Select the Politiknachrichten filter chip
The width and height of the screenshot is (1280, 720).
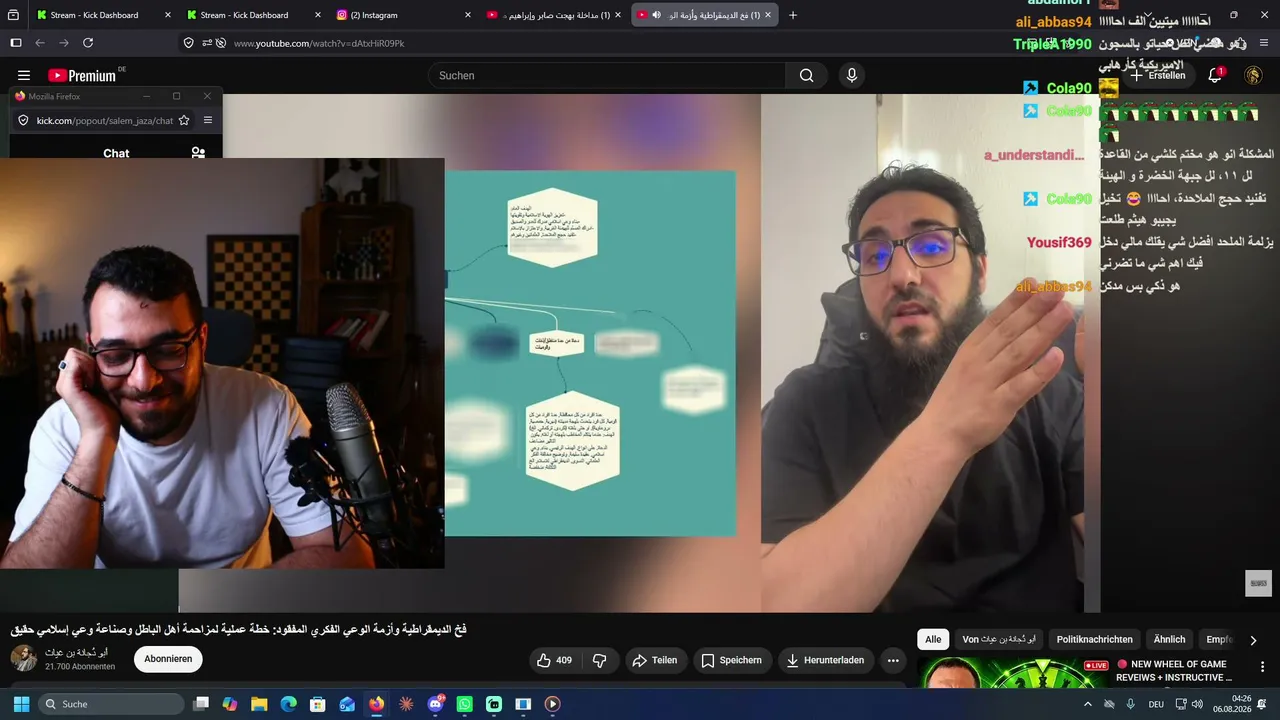[x=1095, y=640]
